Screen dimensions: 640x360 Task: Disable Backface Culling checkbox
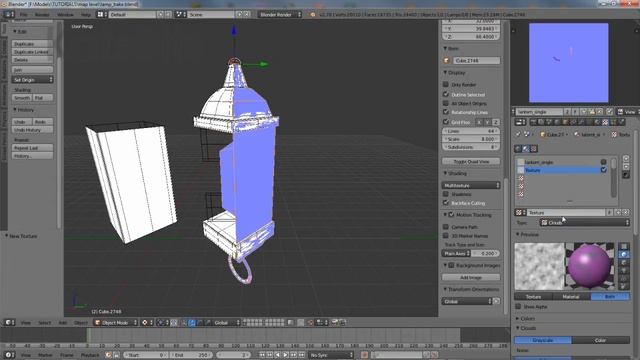pyautogui.click(x=446, y=202)
